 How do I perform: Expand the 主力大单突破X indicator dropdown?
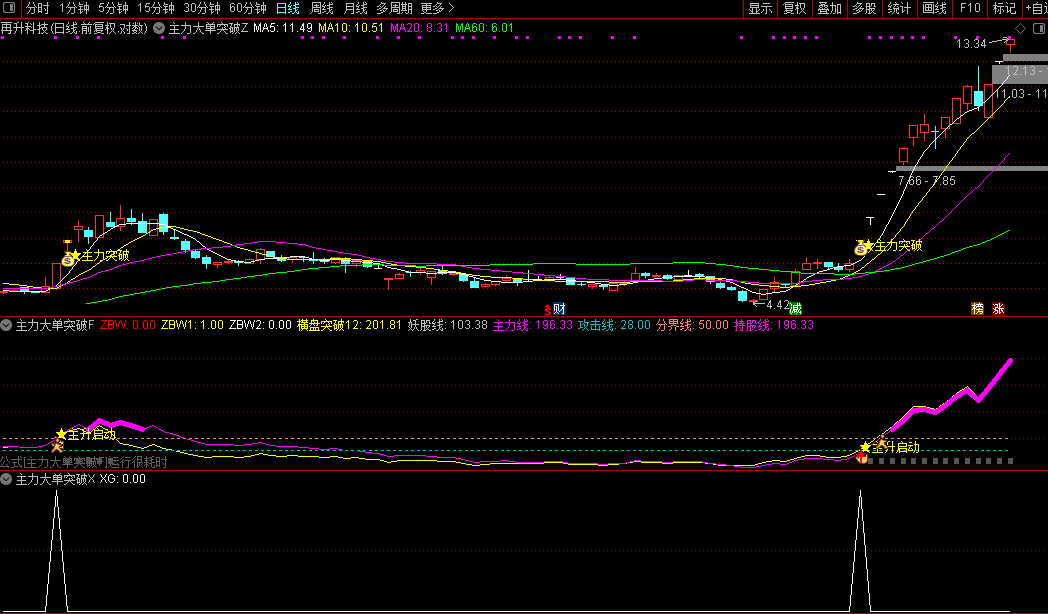pyautogui.click(x=6, y=479)
